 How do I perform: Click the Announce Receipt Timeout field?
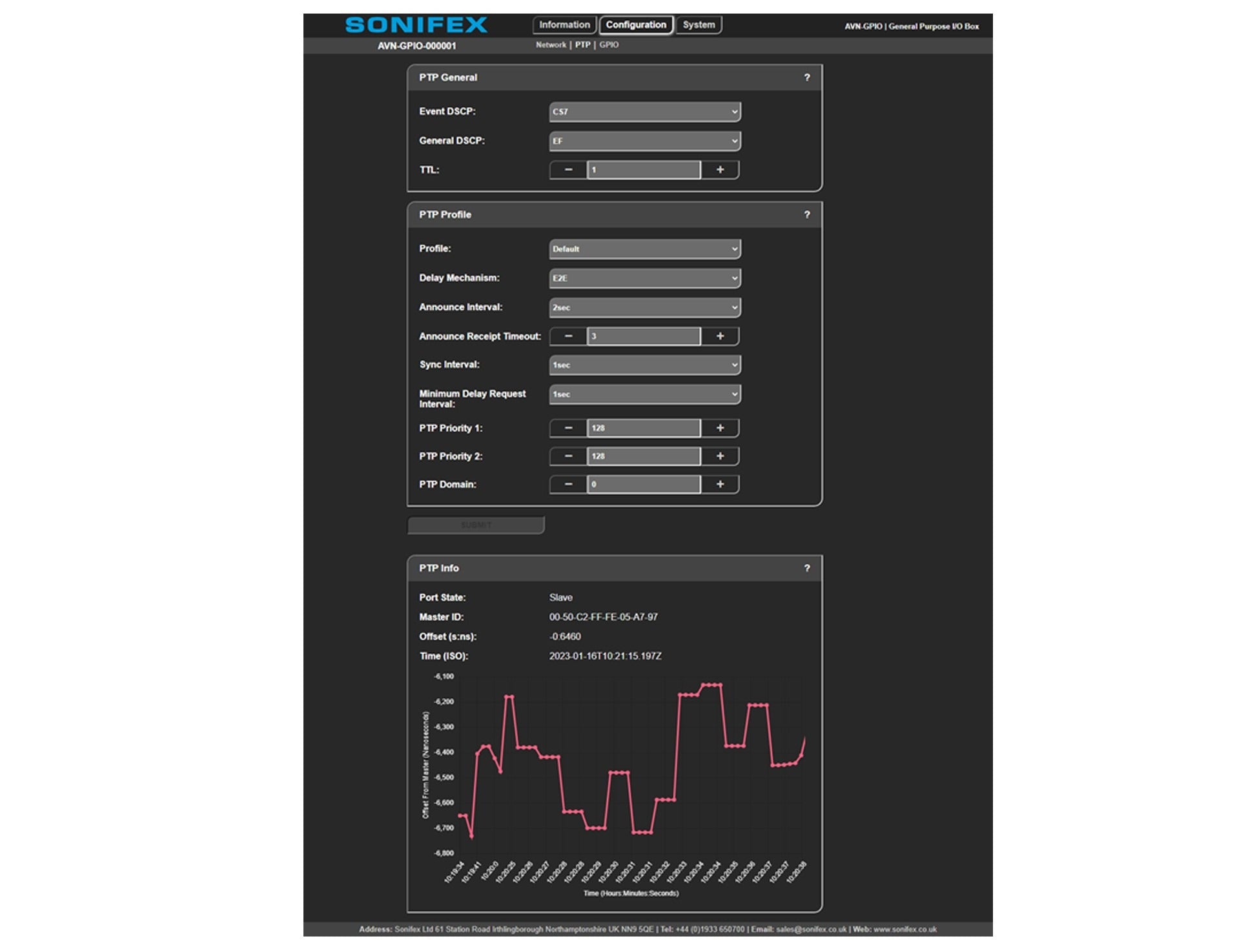(644, 336)
